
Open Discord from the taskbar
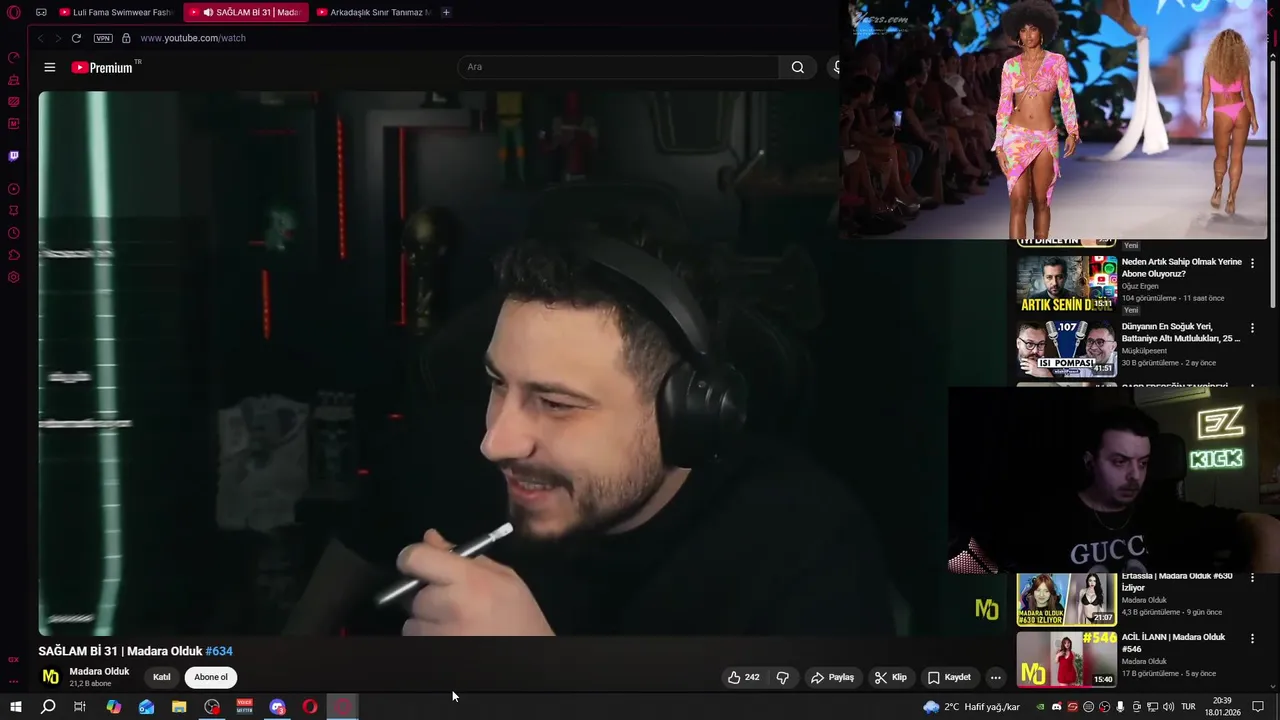pyautogui.click(x=278, y=707)
